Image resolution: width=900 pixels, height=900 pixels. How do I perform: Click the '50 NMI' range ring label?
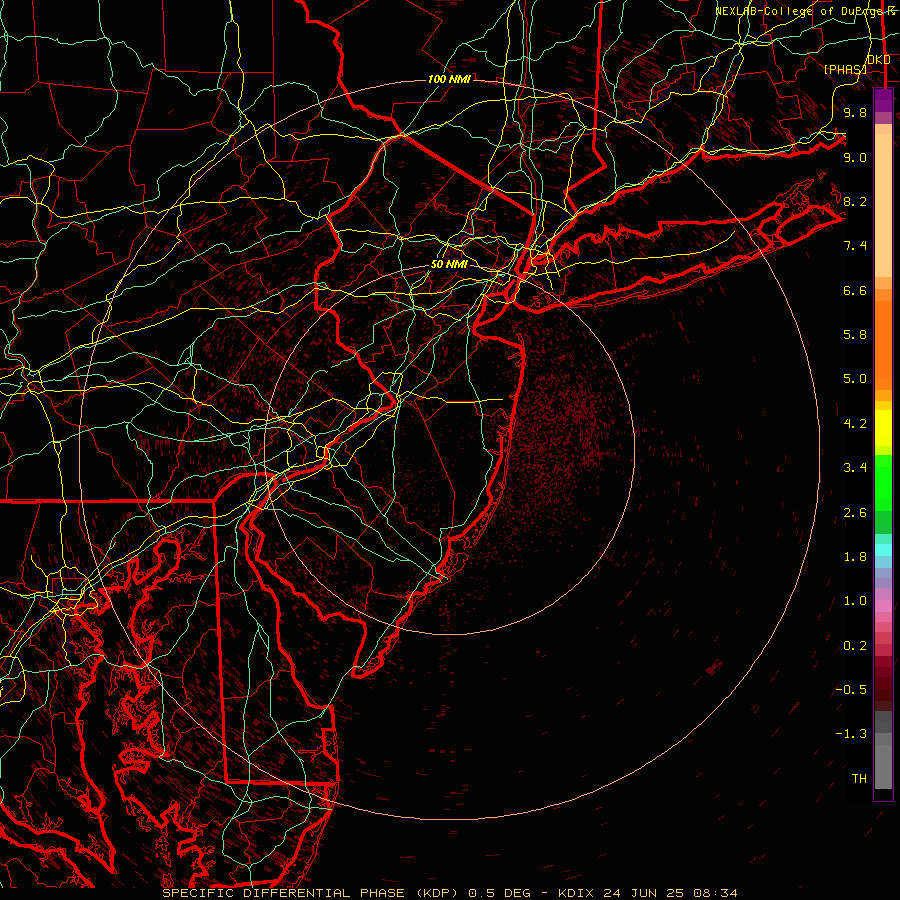[x=449, y=264]
